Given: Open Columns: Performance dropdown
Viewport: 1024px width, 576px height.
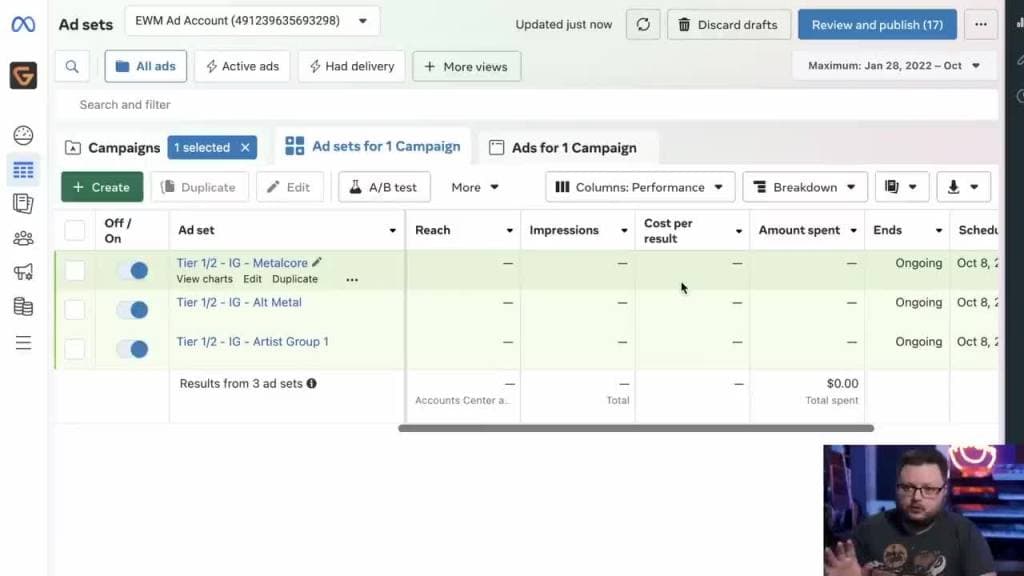Looking at the screenshot, I should click(x=639, y=187).
